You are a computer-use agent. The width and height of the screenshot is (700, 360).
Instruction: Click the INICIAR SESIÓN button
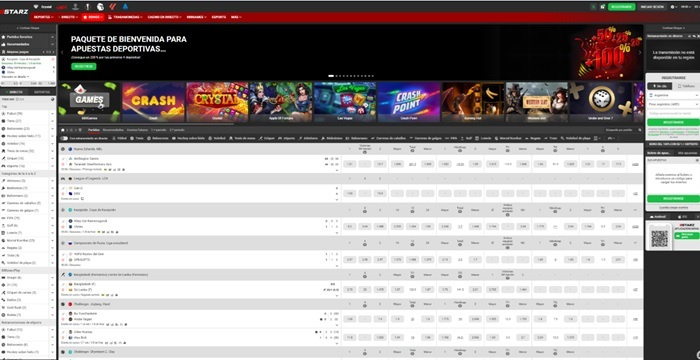(652, 7)
